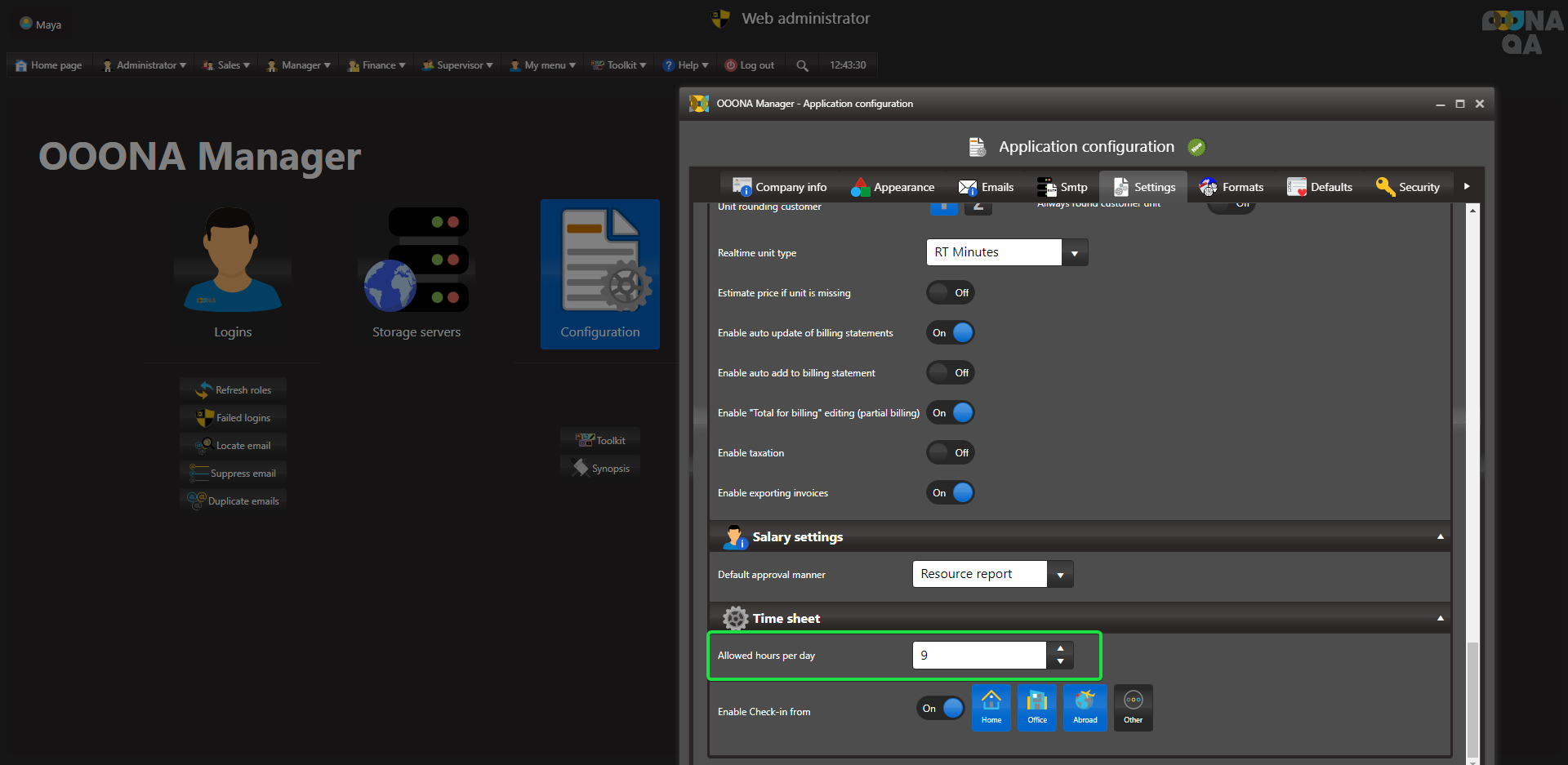Open the Finance menu

(376, 65)
